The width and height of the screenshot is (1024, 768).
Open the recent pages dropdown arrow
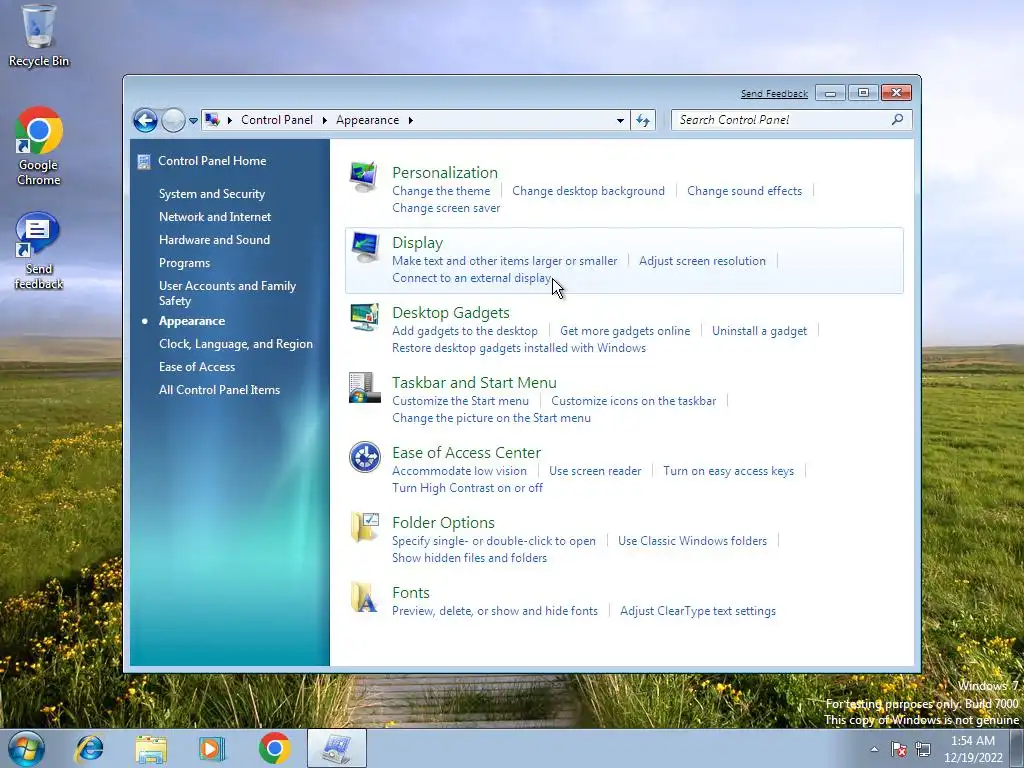pyautogui.click(x=193, y=120)
